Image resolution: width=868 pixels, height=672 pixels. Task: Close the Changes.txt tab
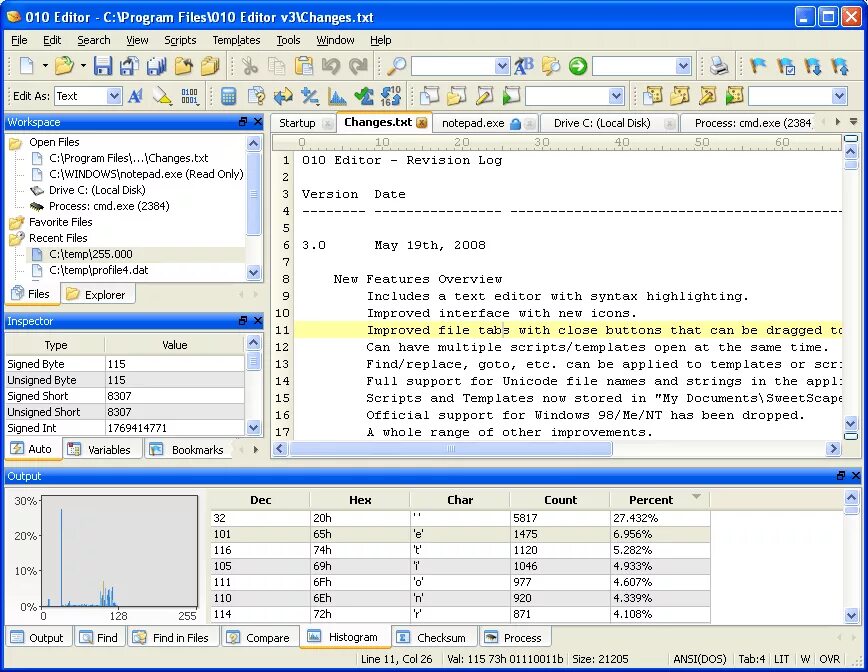[x=422, y=123]
